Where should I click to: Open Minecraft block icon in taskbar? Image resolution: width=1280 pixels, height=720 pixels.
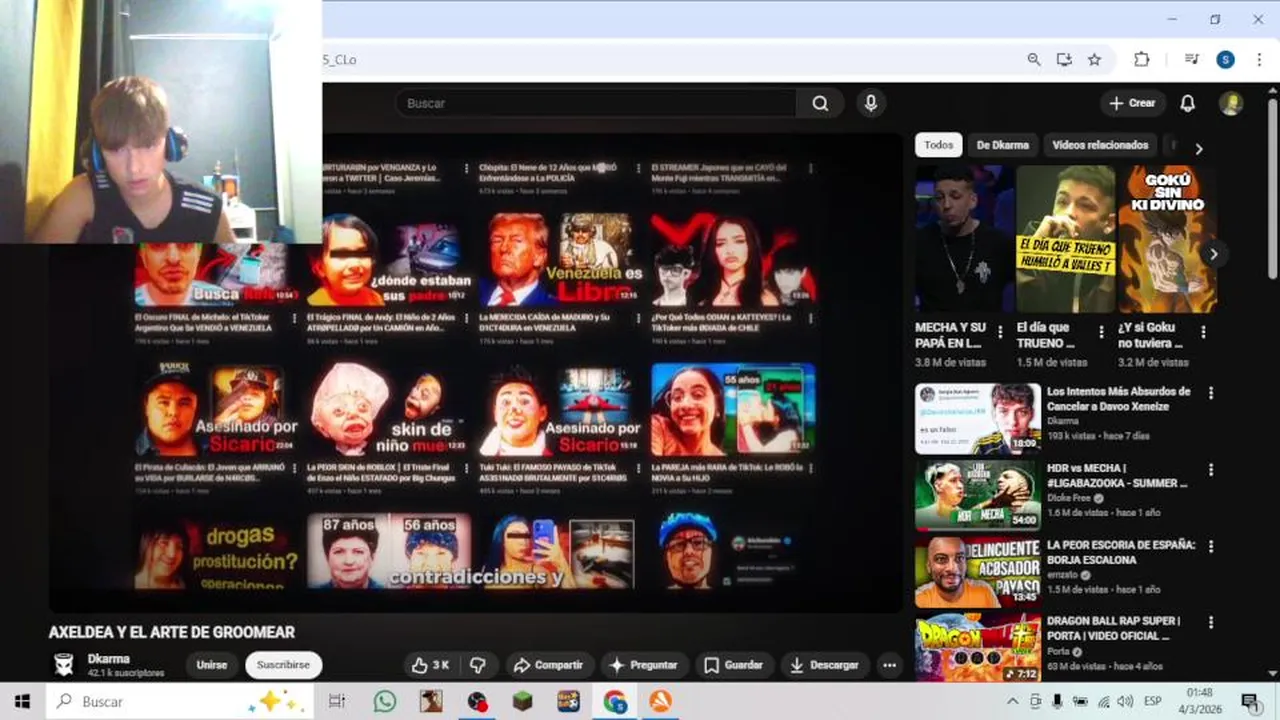pos(523,702)
